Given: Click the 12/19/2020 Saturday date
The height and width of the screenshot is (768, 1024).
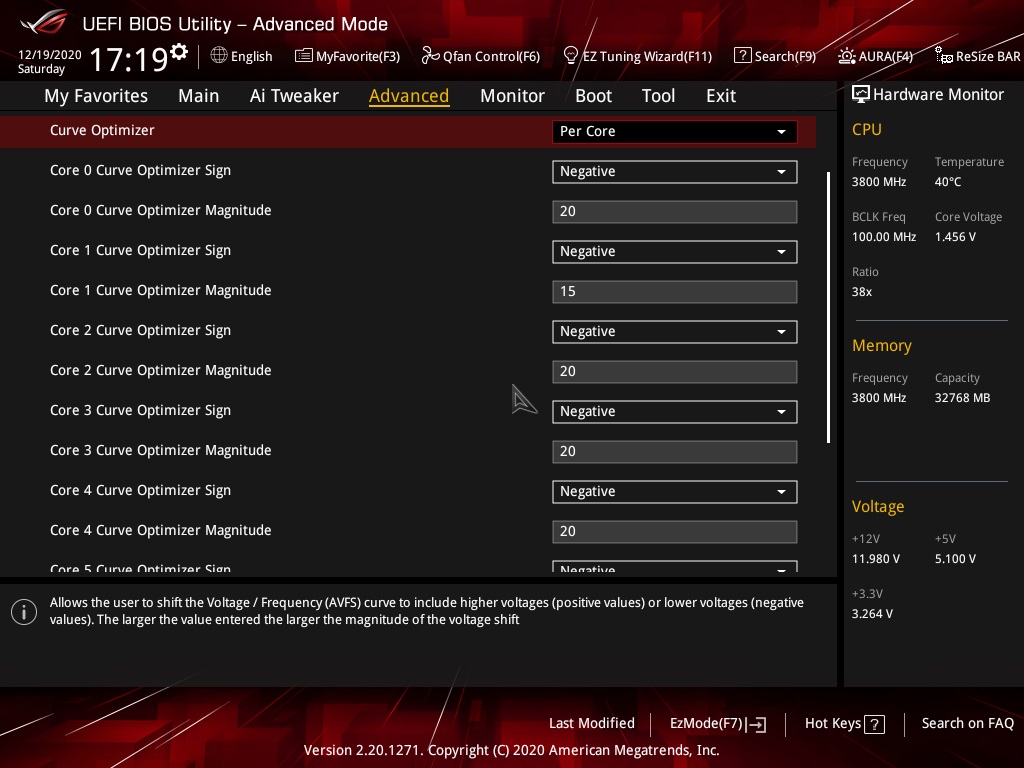Looking at the screenshot, I should [x=50, y=61].
